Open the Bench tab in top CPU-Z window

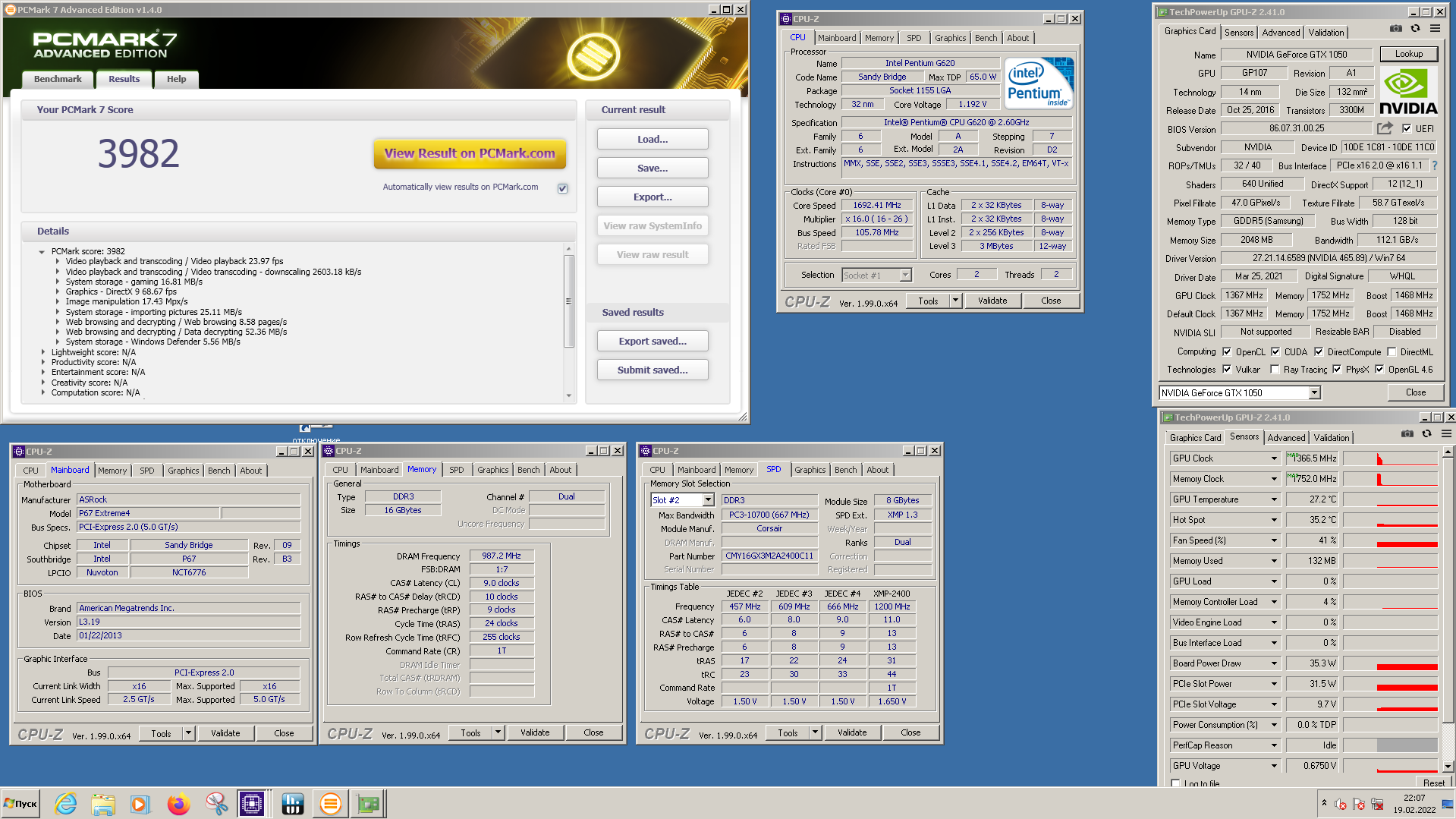(x=986, y=38)
